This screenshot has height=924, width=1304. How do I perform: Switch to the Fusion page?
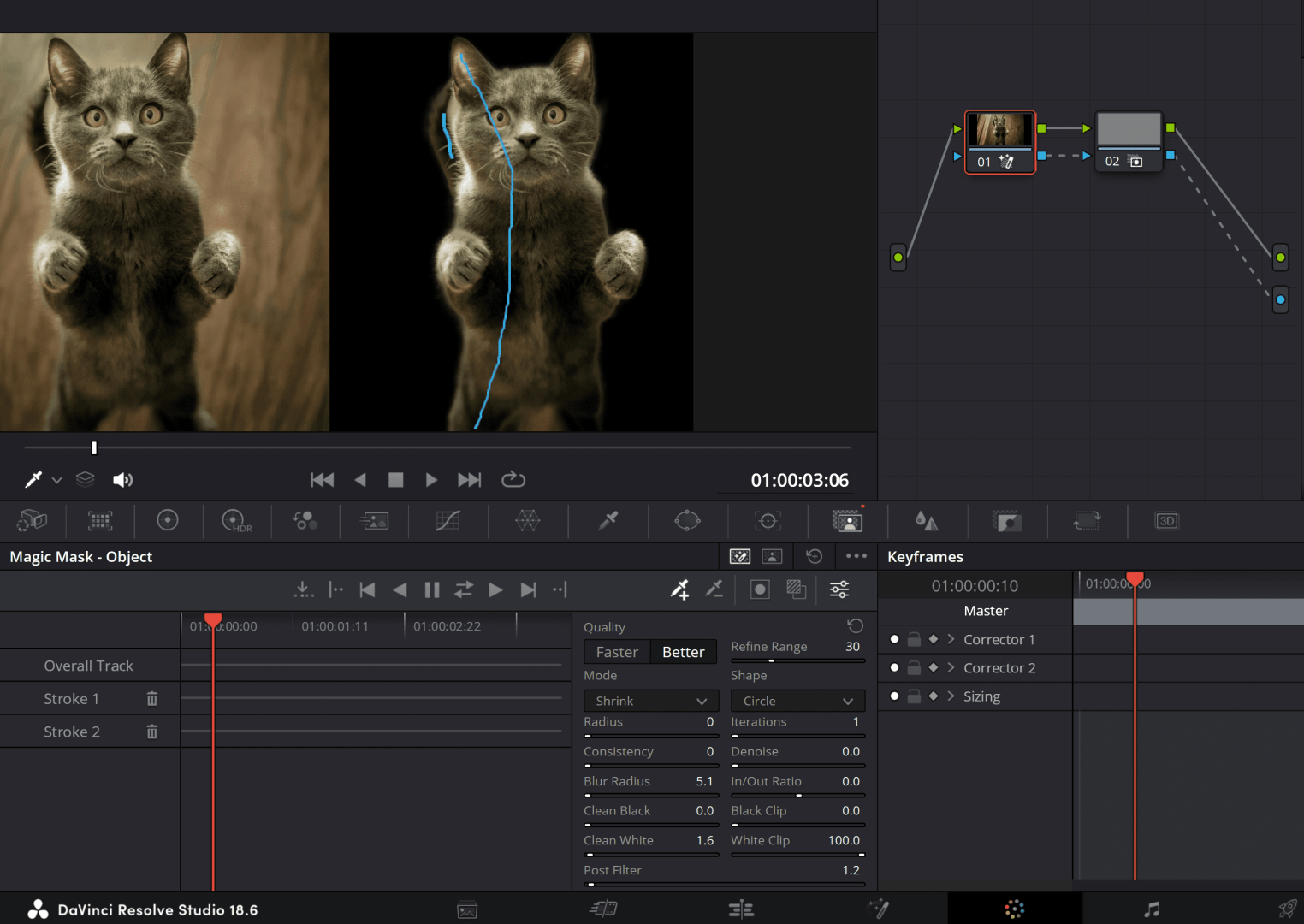pos(878,909)
